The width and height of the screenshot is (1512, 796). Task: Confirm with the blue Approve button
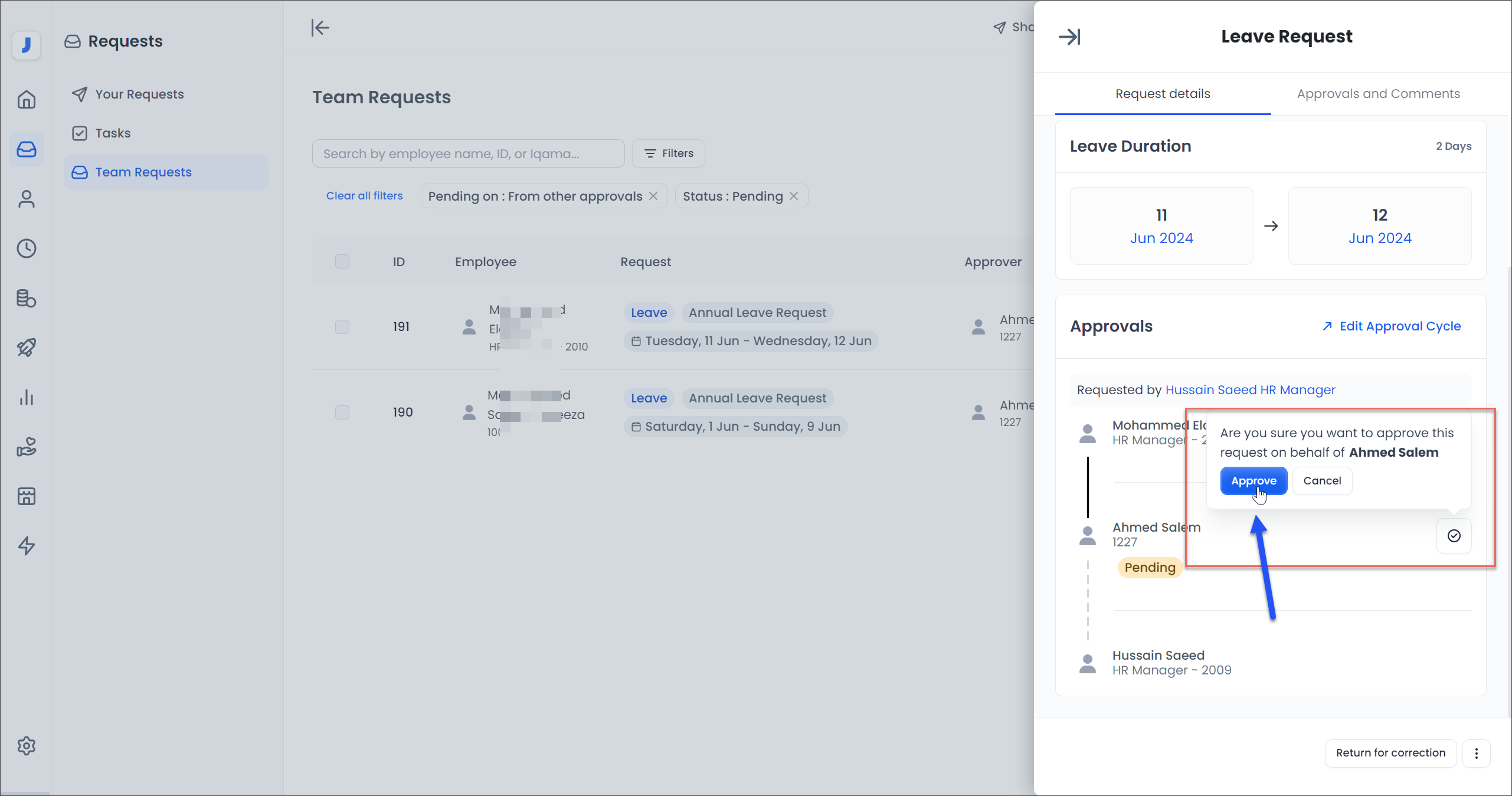[1254, 481]
